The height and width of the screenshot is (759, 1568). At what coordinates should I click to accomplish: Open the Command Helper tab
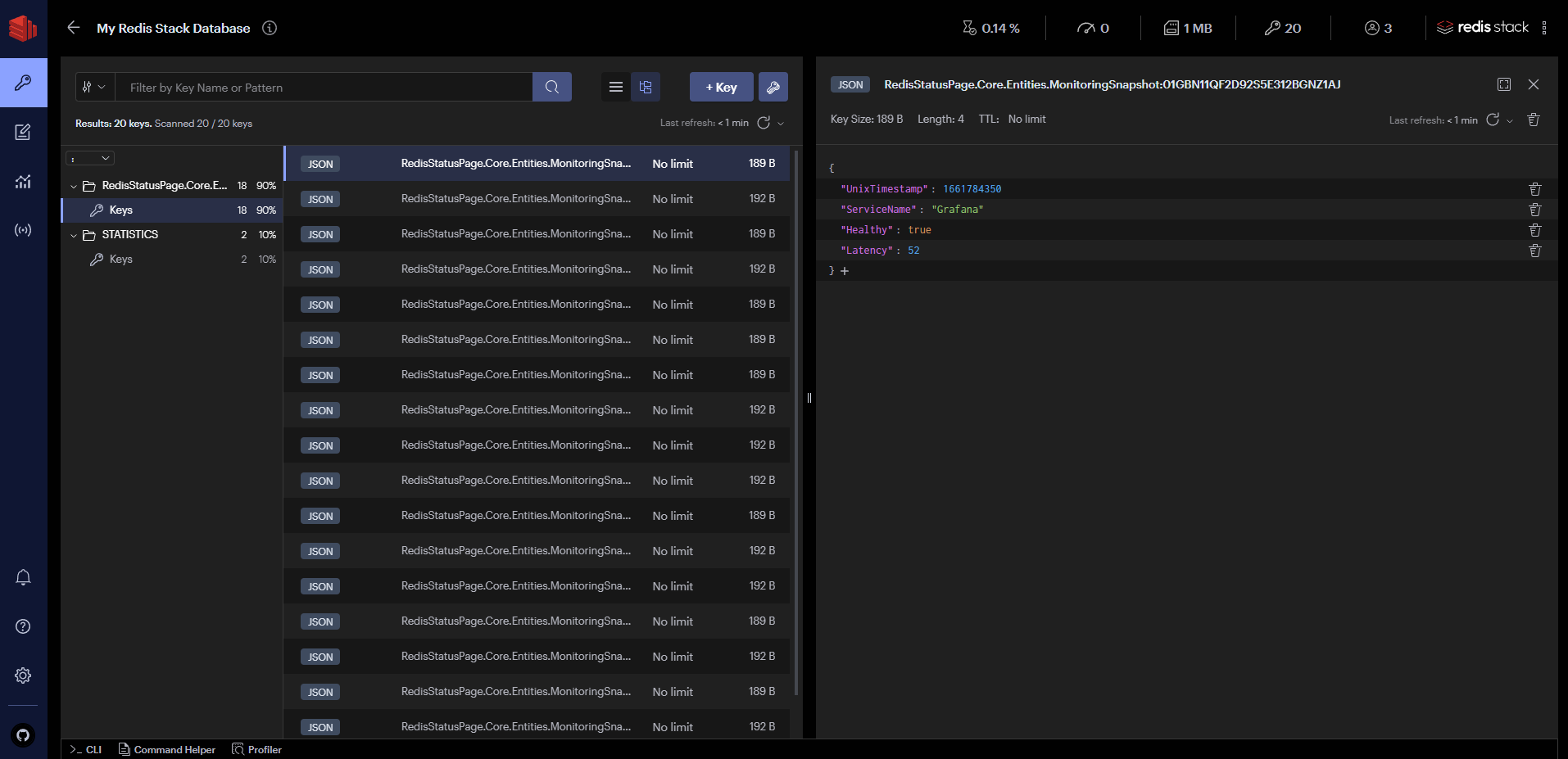pos(167,749)
